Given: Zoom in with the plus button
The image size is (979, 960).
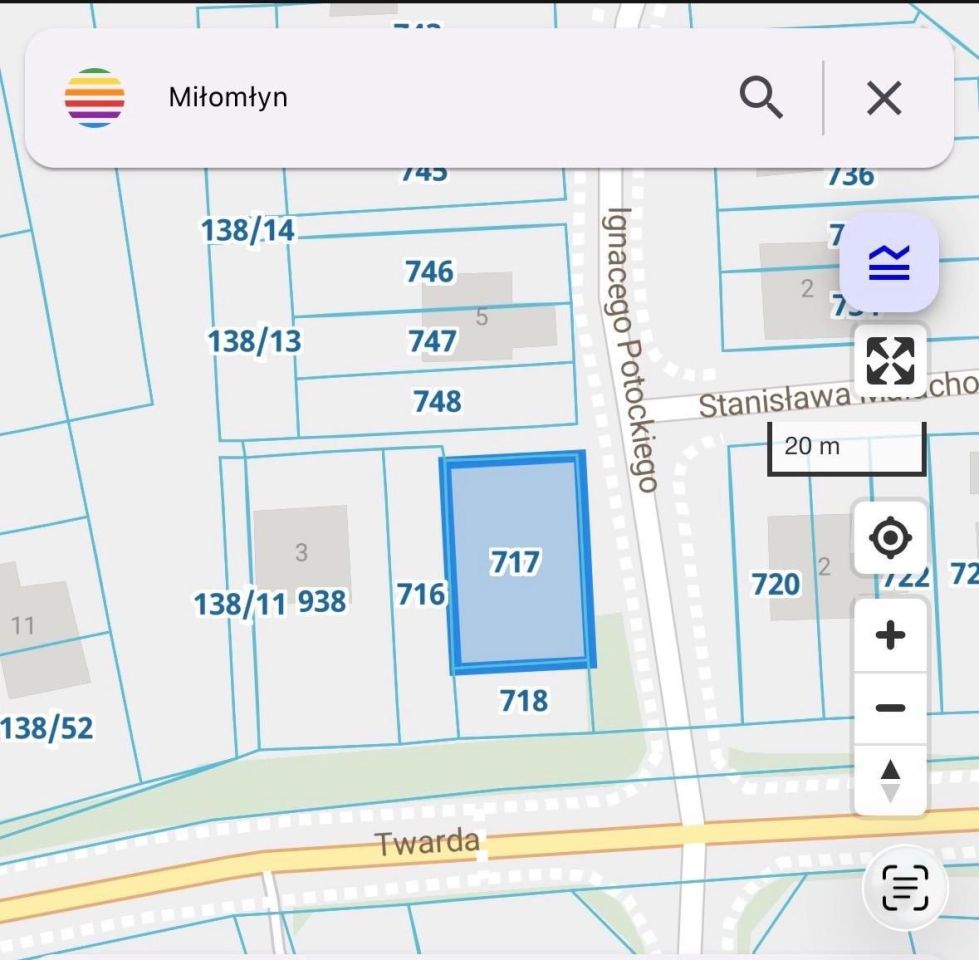Looking at the screenshot, I should pos(890,635).
